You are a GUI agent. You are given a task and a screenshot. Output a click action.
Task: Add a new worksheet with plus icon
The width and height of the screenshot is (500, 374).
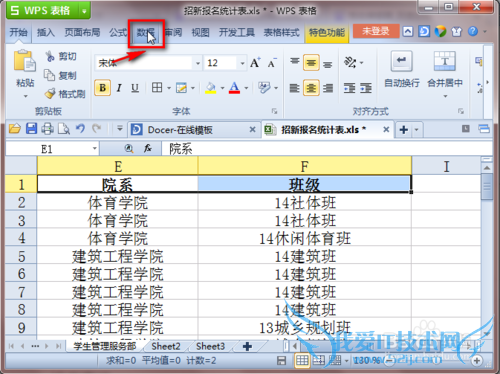point(247,346)
